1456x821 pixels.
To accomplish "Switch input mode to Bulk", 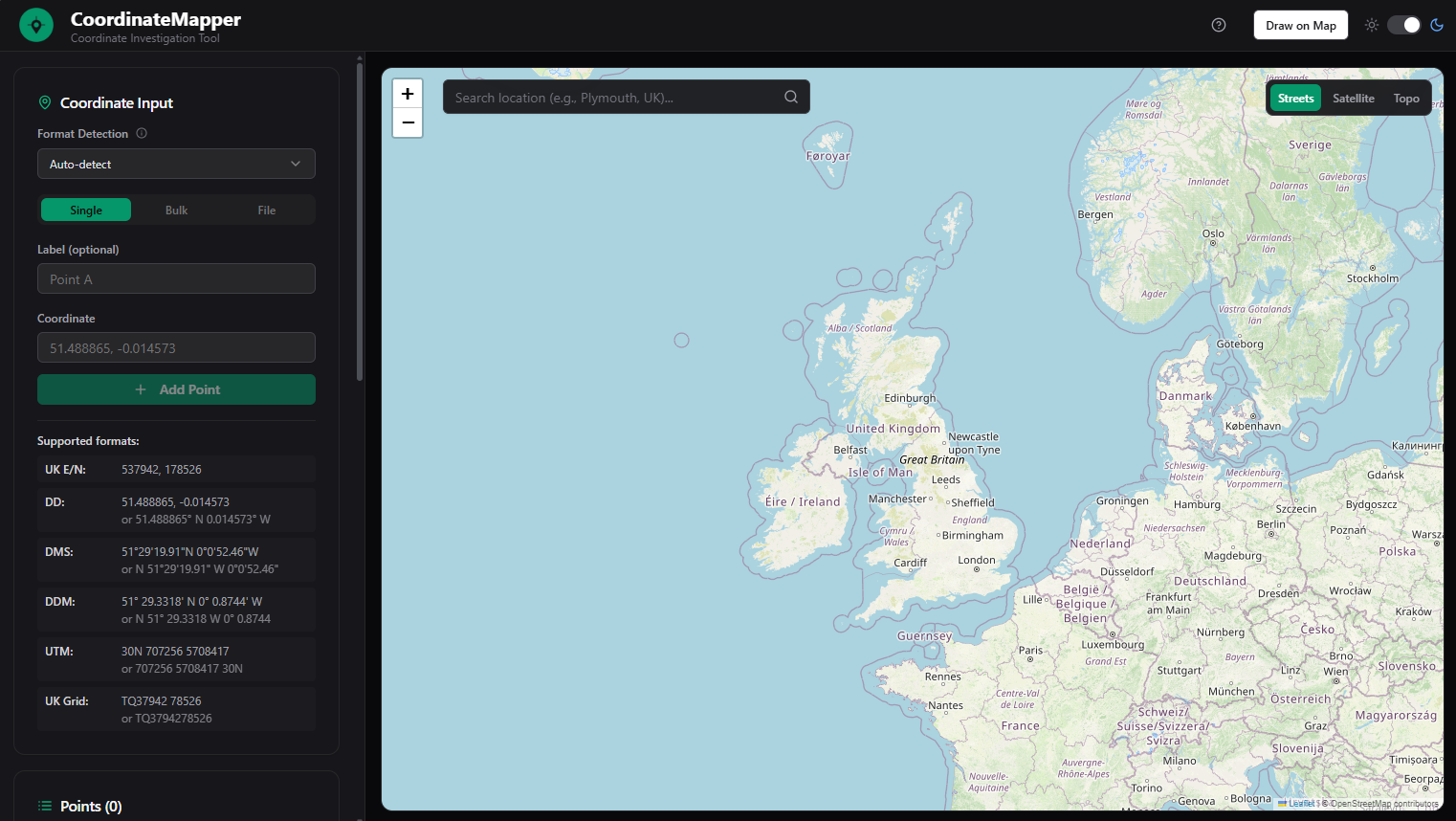I will [x=176, y=210].
